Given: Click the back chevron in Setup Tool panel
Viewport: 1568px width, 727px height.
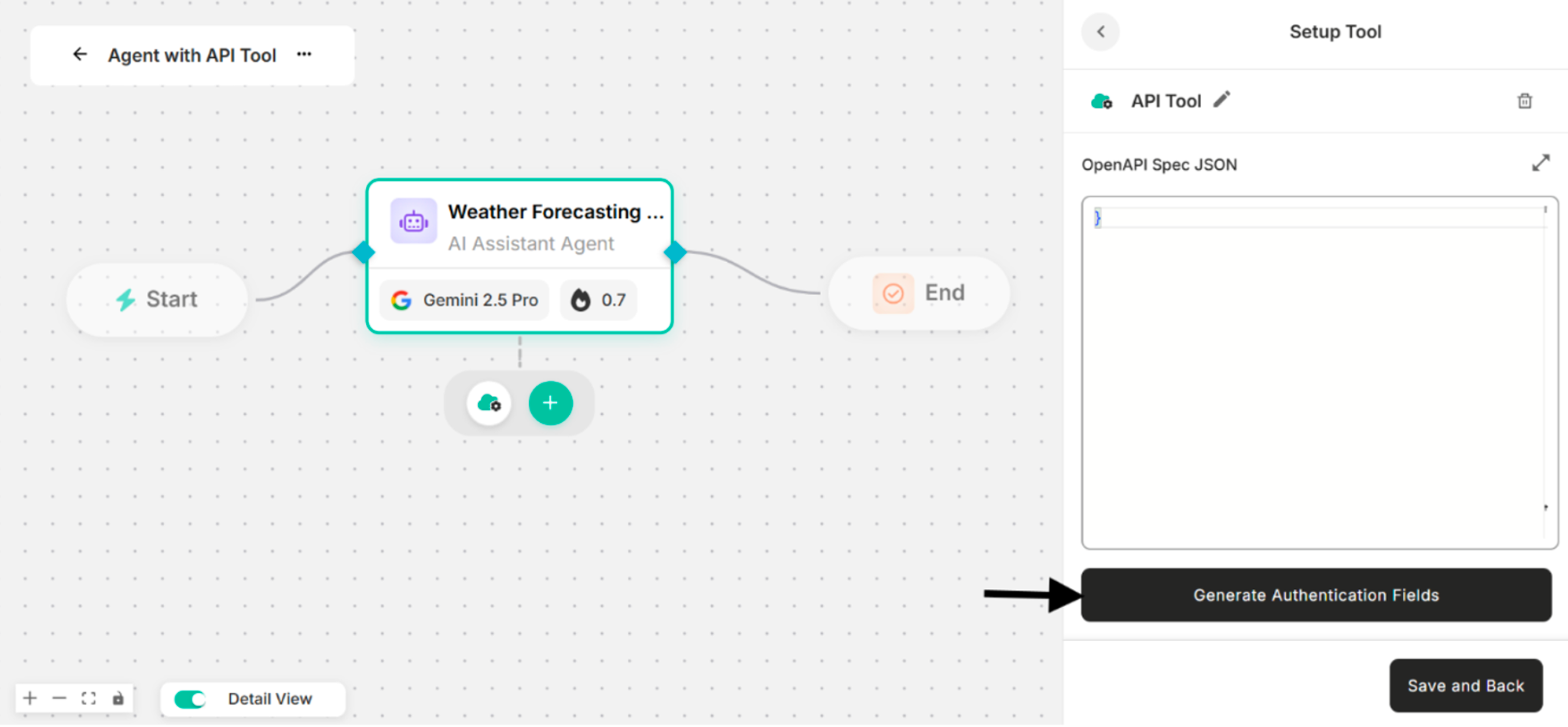Looking at the screenshot, I should (1100, 32).
